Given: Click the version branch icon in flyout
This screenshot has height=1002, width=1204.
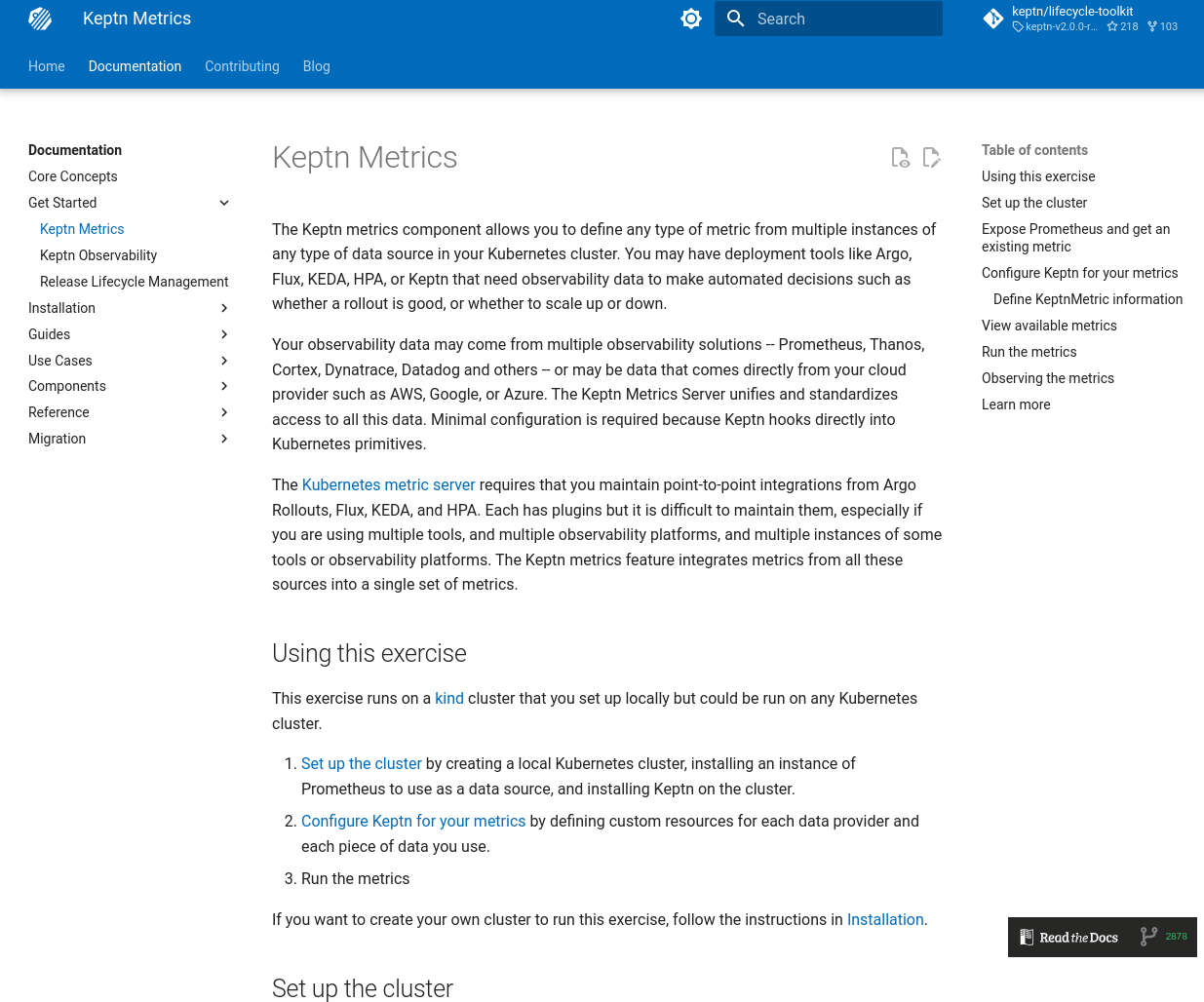Looking at the screenshot, I should (x=1148, y=937).
